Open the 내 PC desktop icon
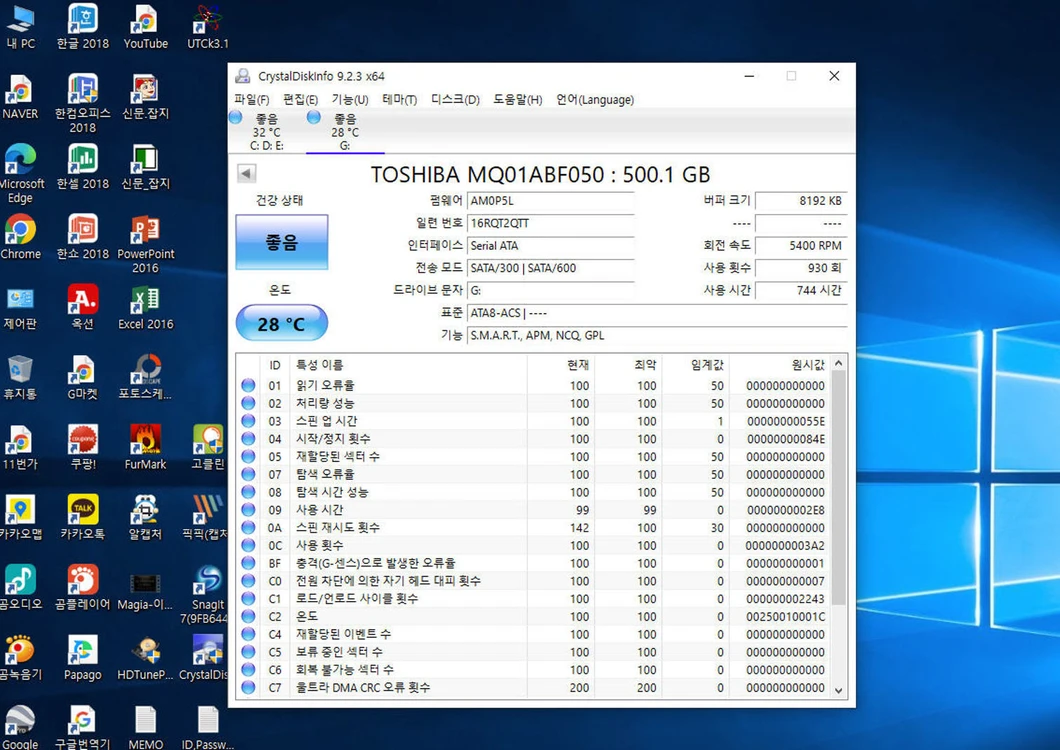The image size is (1060, 750). pyautogui.click(x=20, y=27)
